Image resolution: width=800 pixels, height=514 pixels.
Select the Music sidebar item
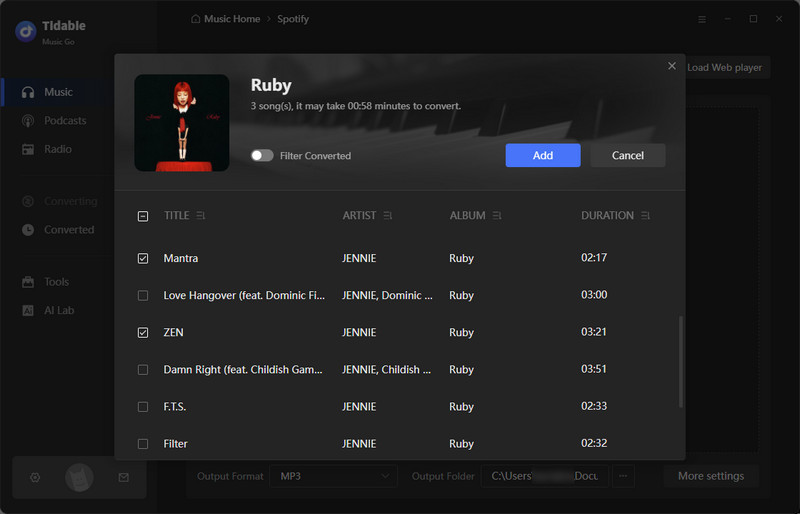58,92
